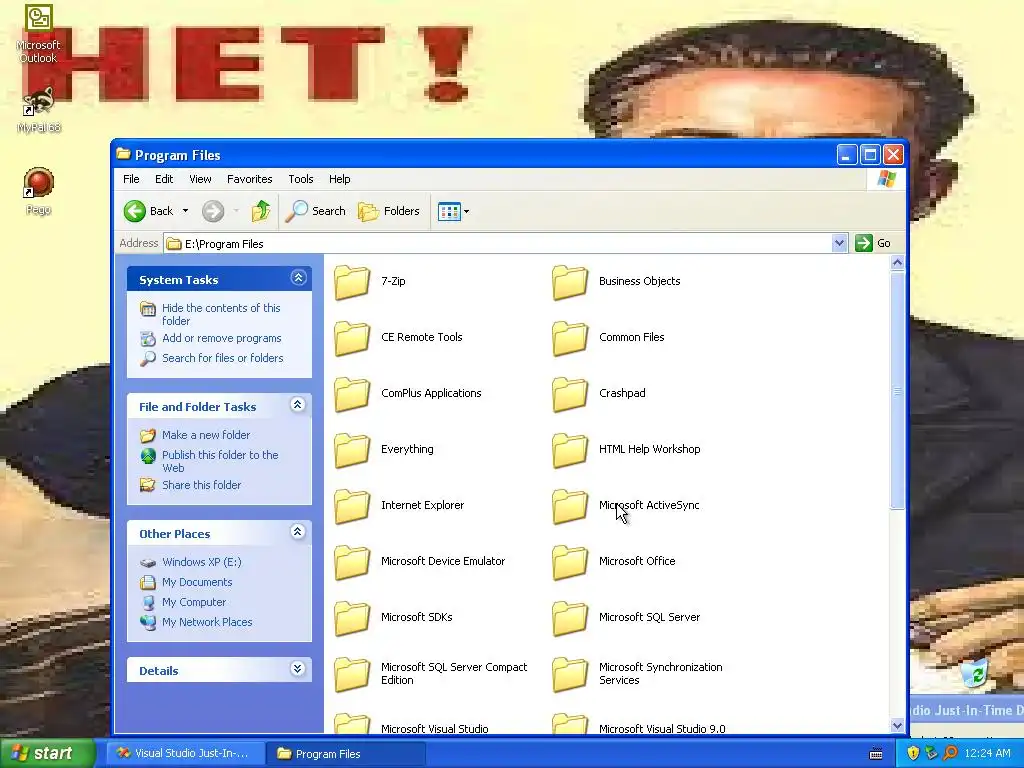Open the Back history dropdown arrow
The height and width of the screenshot is (768, 1024).
185,211
